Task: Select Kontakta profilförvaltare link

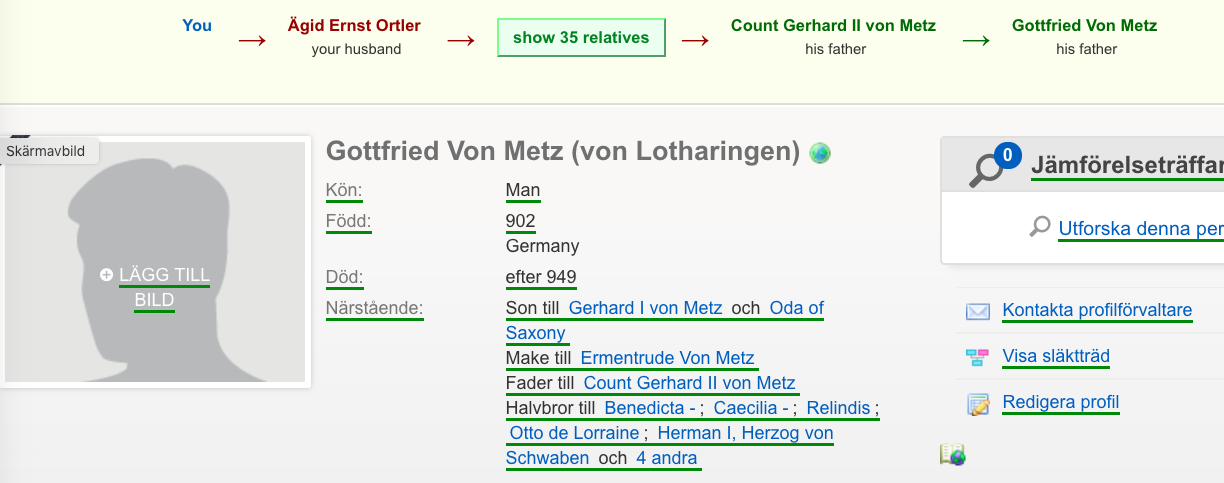Action: [1097, 310]
